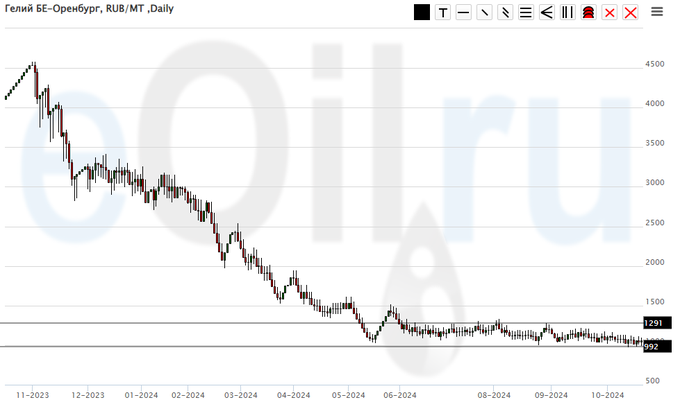The width and height of the screenshot is (680, 409).
Task: Click the large red X clear-all button
Action: (x=630, y=12)
